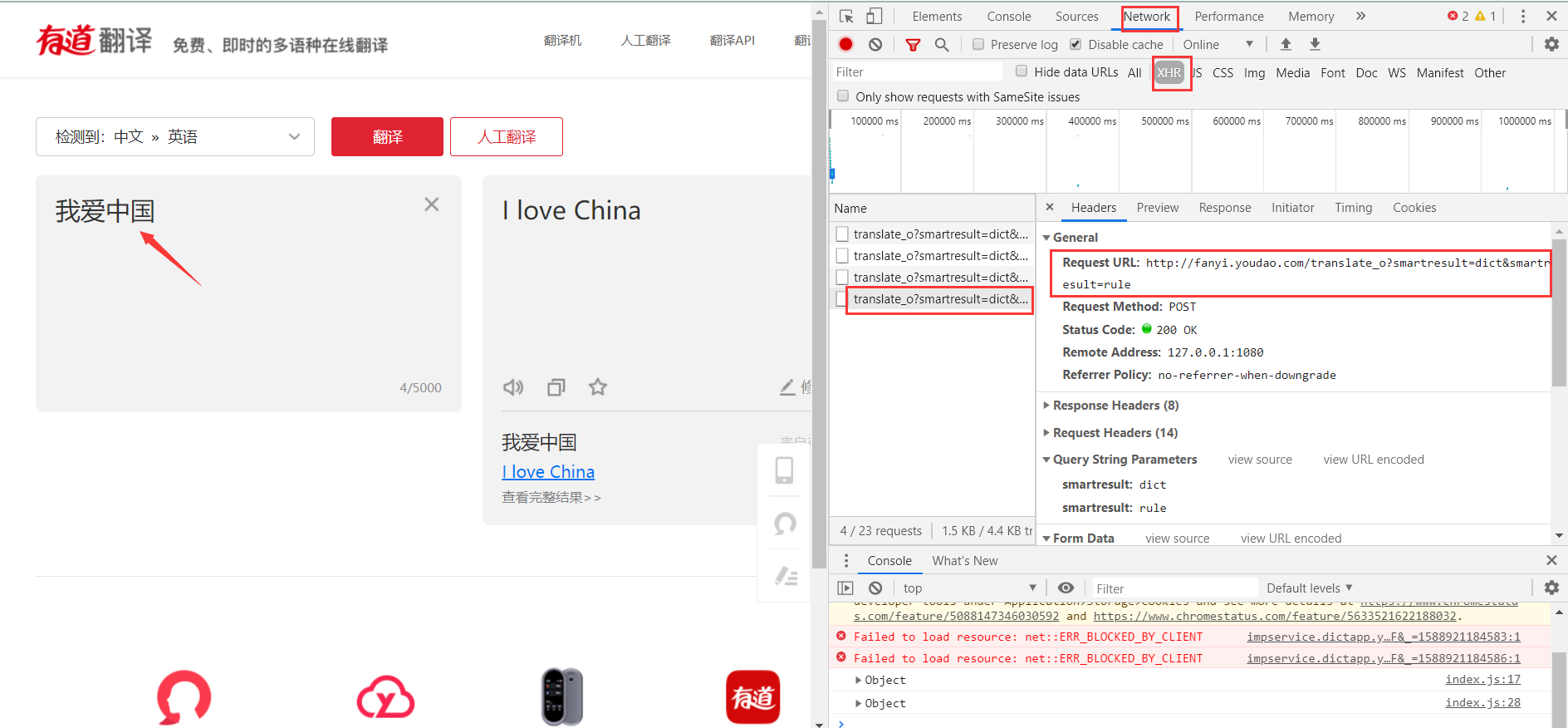The height and width of the screenshot is (728, 1568).
Task: Click the network Filter input field
Action: 918,72
